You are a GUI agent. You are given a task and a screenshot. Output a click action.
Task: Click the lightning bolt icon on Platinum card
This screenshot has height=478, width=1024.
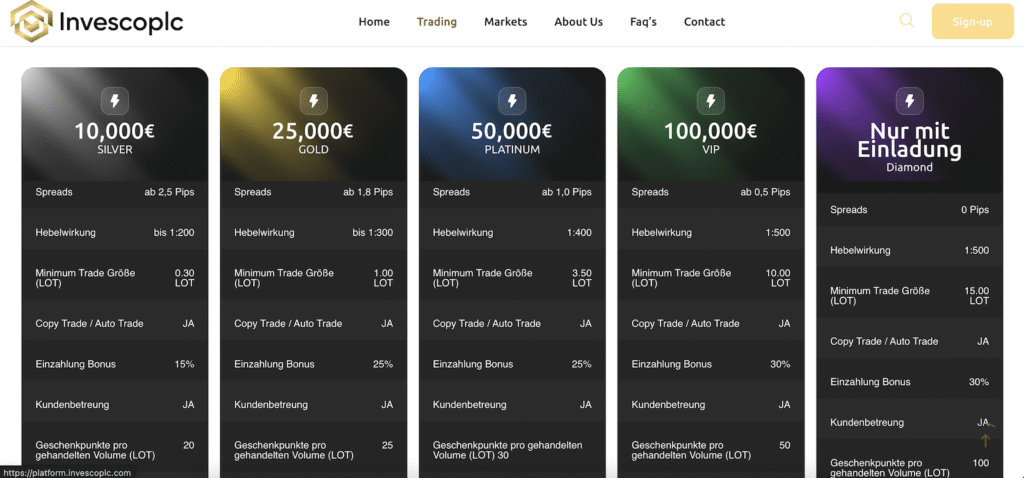click(512, 101)
